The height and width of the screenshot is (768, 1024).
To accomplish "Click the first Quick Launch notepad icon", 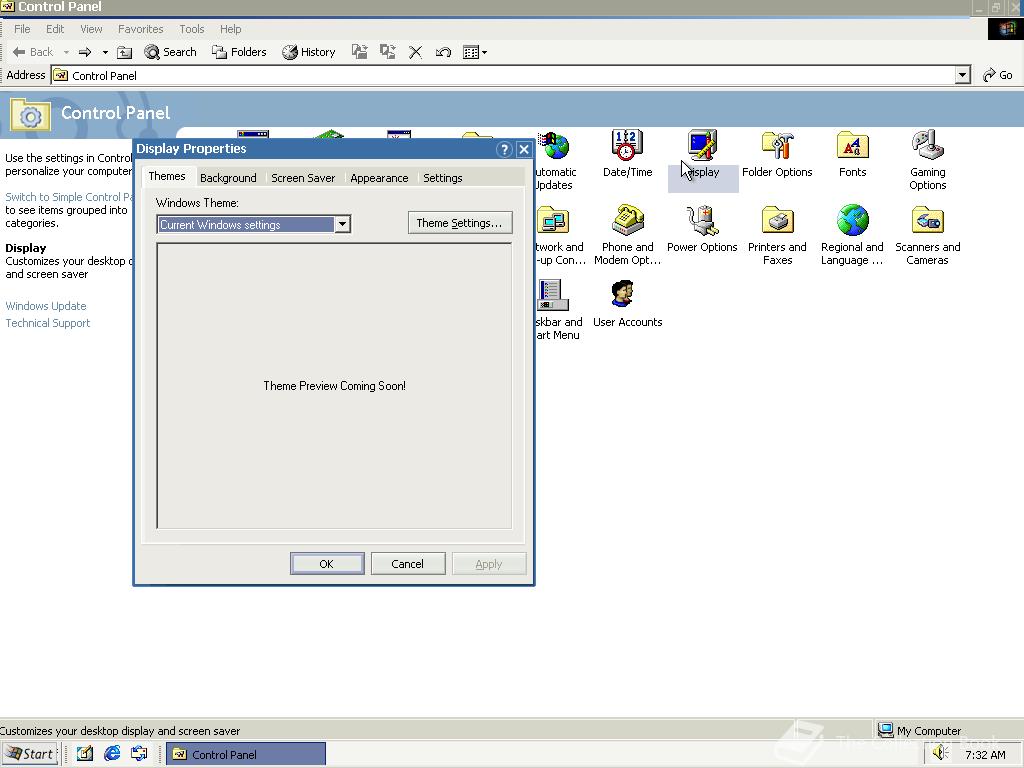I will pyautogui.click(x=85, y=754).
